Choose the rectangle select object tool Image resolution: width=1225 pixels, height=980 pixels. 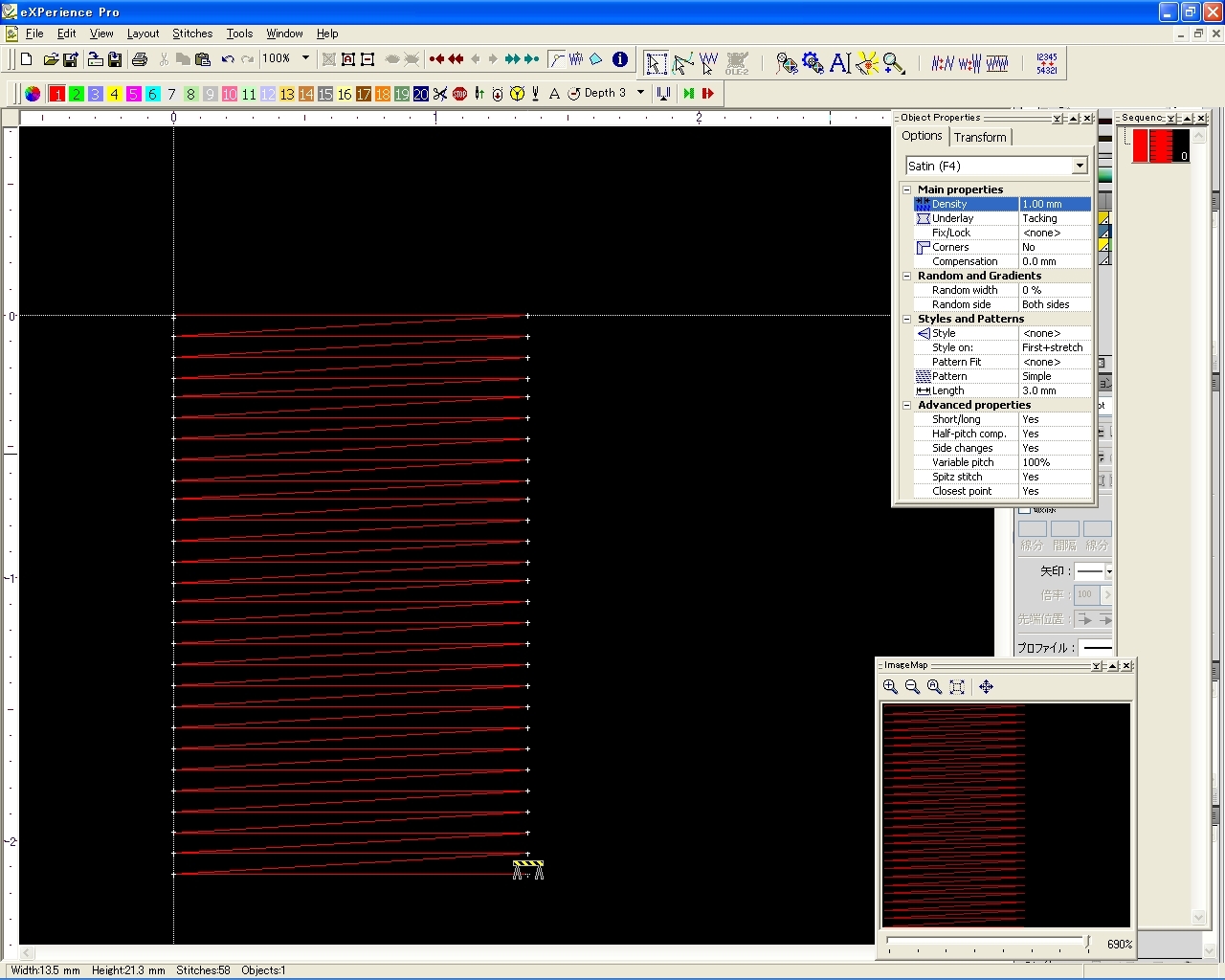pos(656,63)
